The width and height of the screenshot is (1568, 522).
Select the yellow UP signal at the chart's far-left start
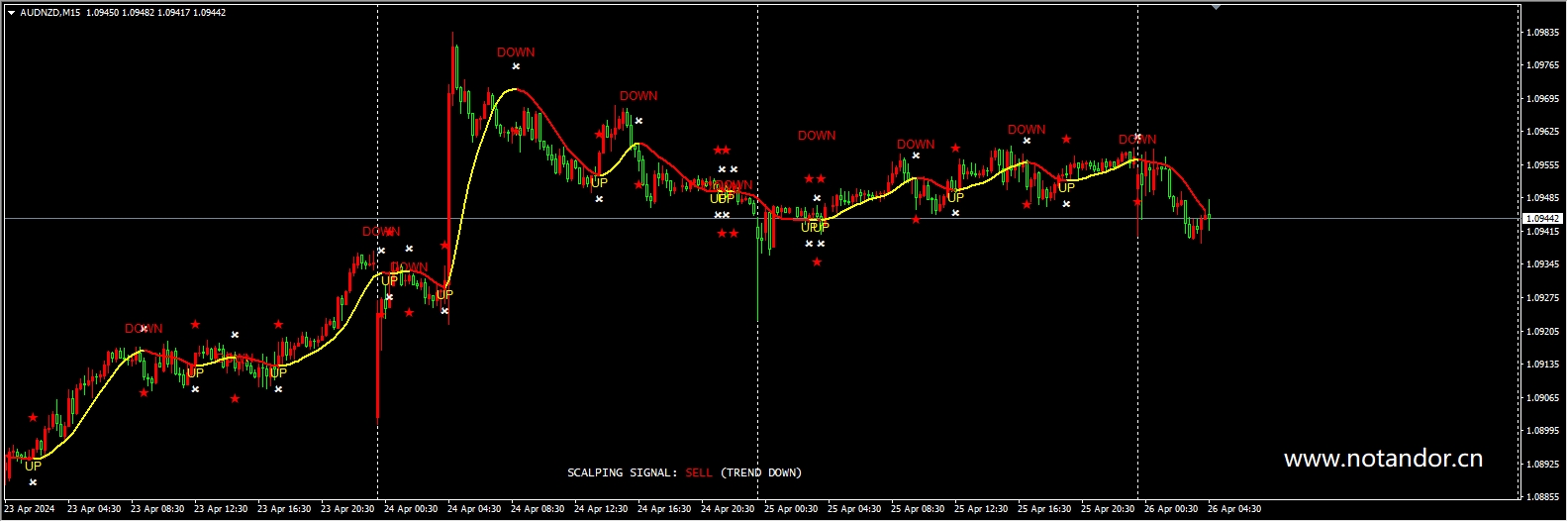(33, 467)
